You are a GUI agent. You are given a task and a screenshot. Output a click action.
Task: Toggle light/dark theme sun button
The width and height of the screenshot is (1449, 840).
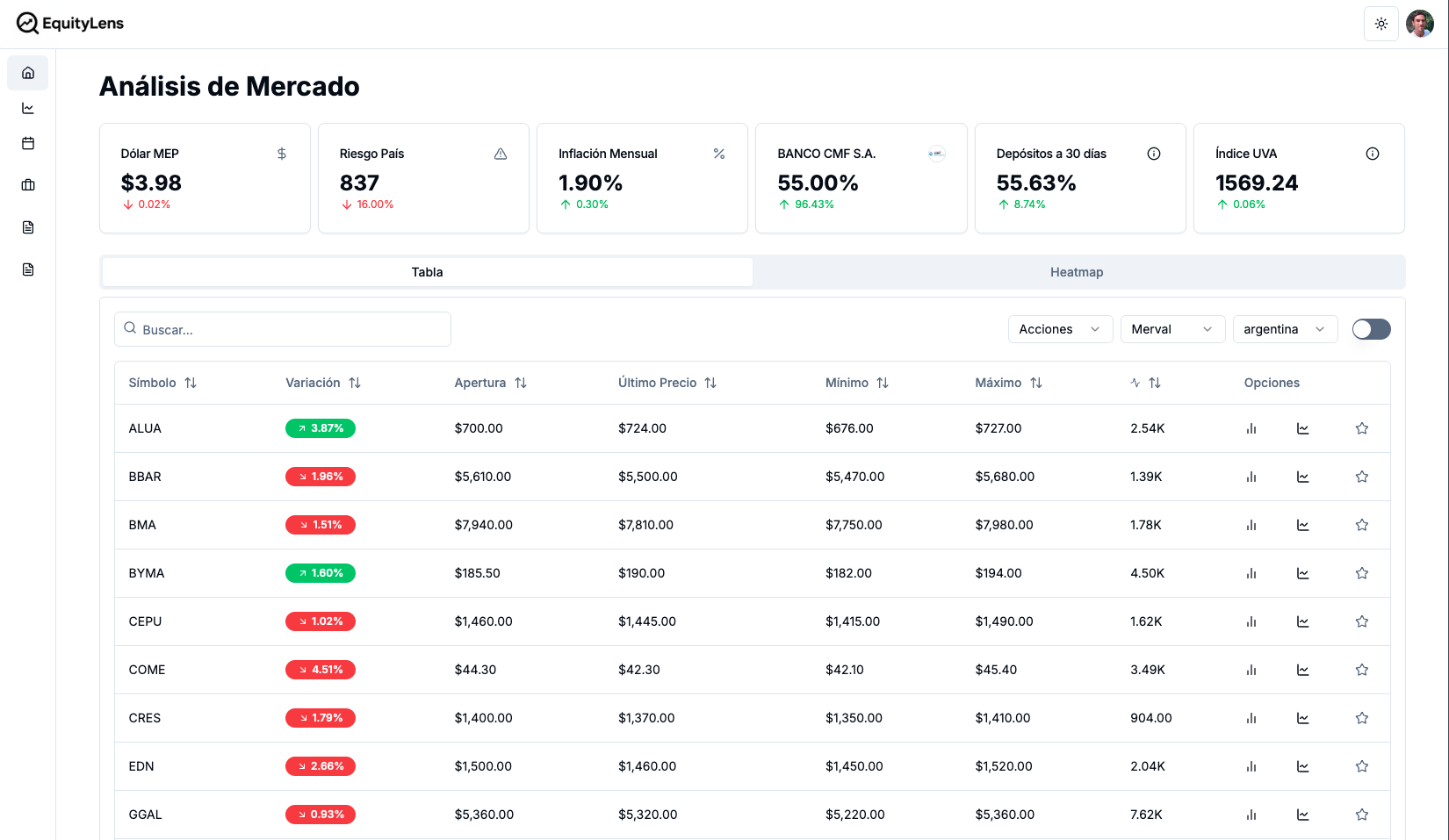1381,24
